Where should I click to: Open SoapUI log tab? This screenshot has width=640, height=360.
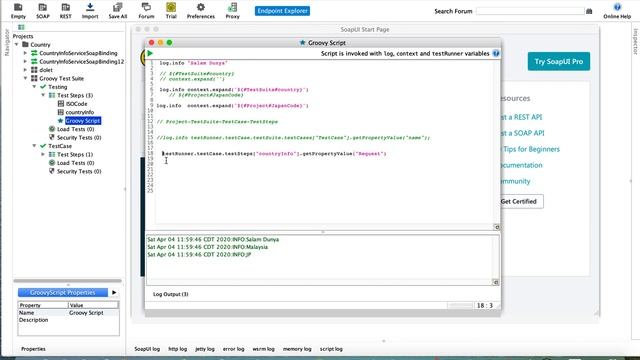pyautogui.click(x=147, y=349)
